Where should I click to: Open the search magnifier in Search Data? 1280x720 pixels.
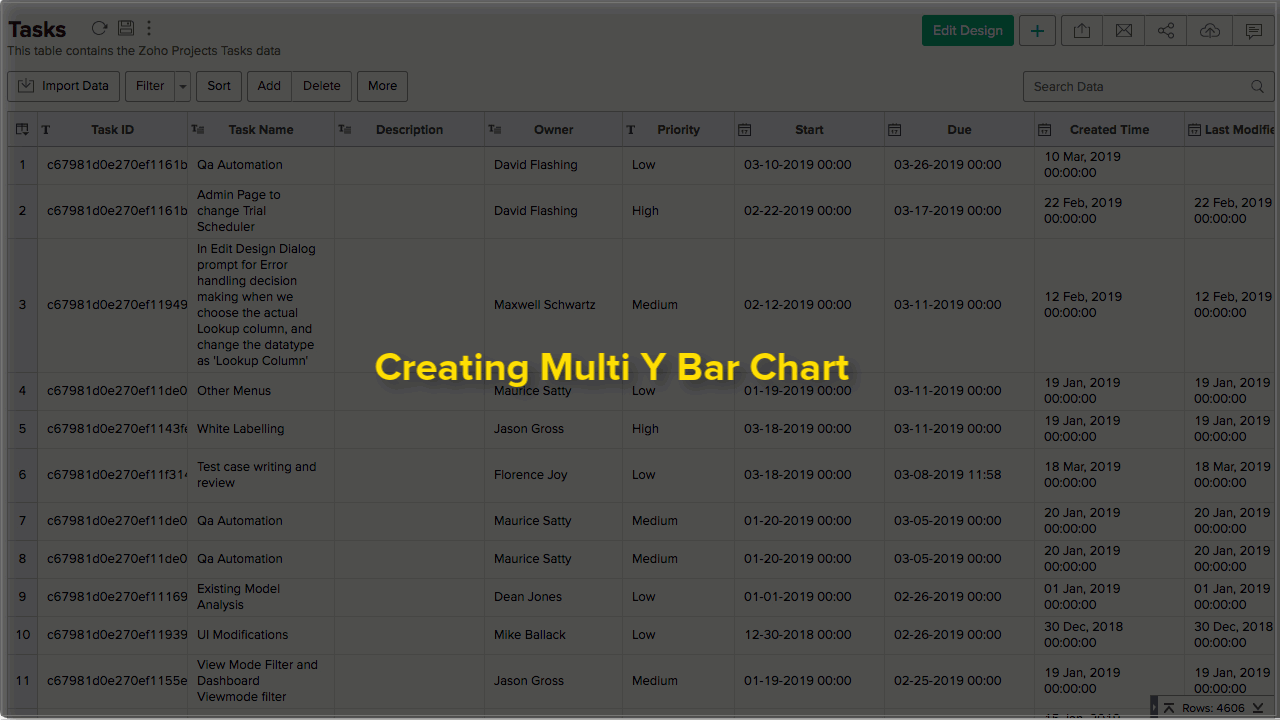coord(1257,87)
